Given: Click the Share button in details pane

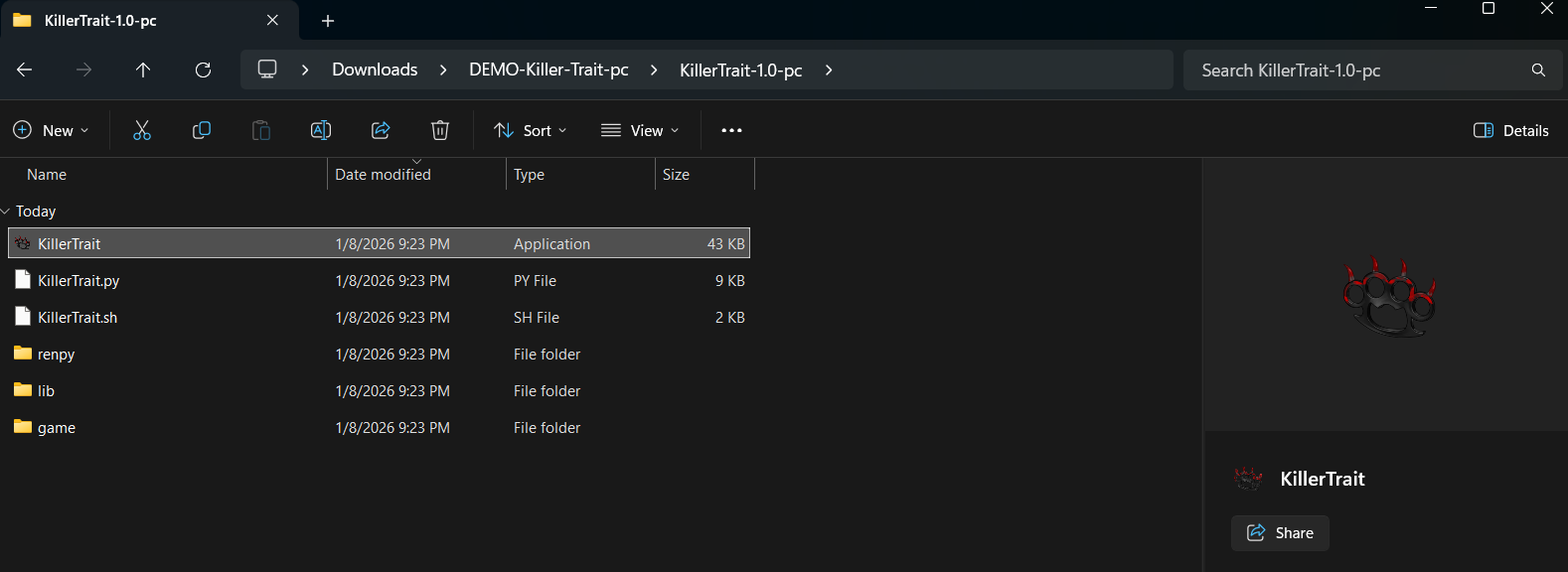Looking at the screenshot, I should tap(1280, 532).
